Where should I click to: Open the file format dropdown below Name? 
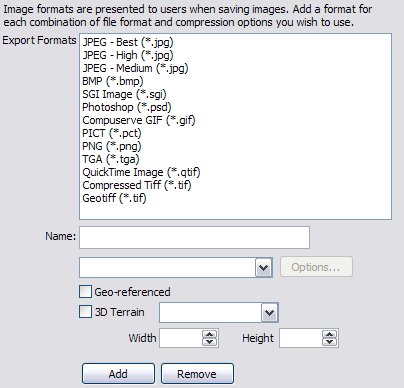pos(263,267)
